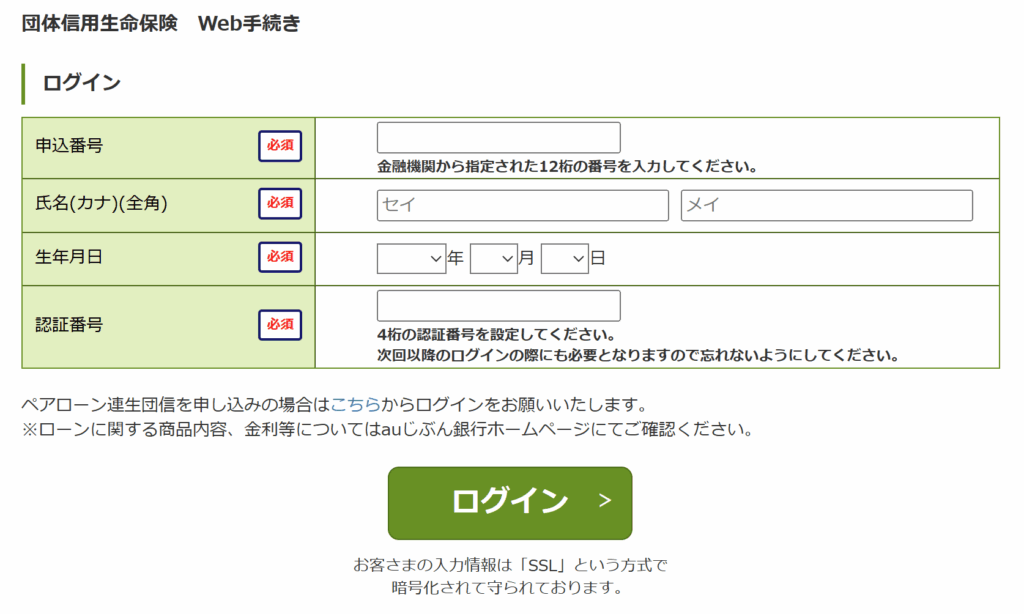The height and width of the screenshot is (614, 1024).
Task: Click the 申込番号 input field
Action: pos(498,137)
